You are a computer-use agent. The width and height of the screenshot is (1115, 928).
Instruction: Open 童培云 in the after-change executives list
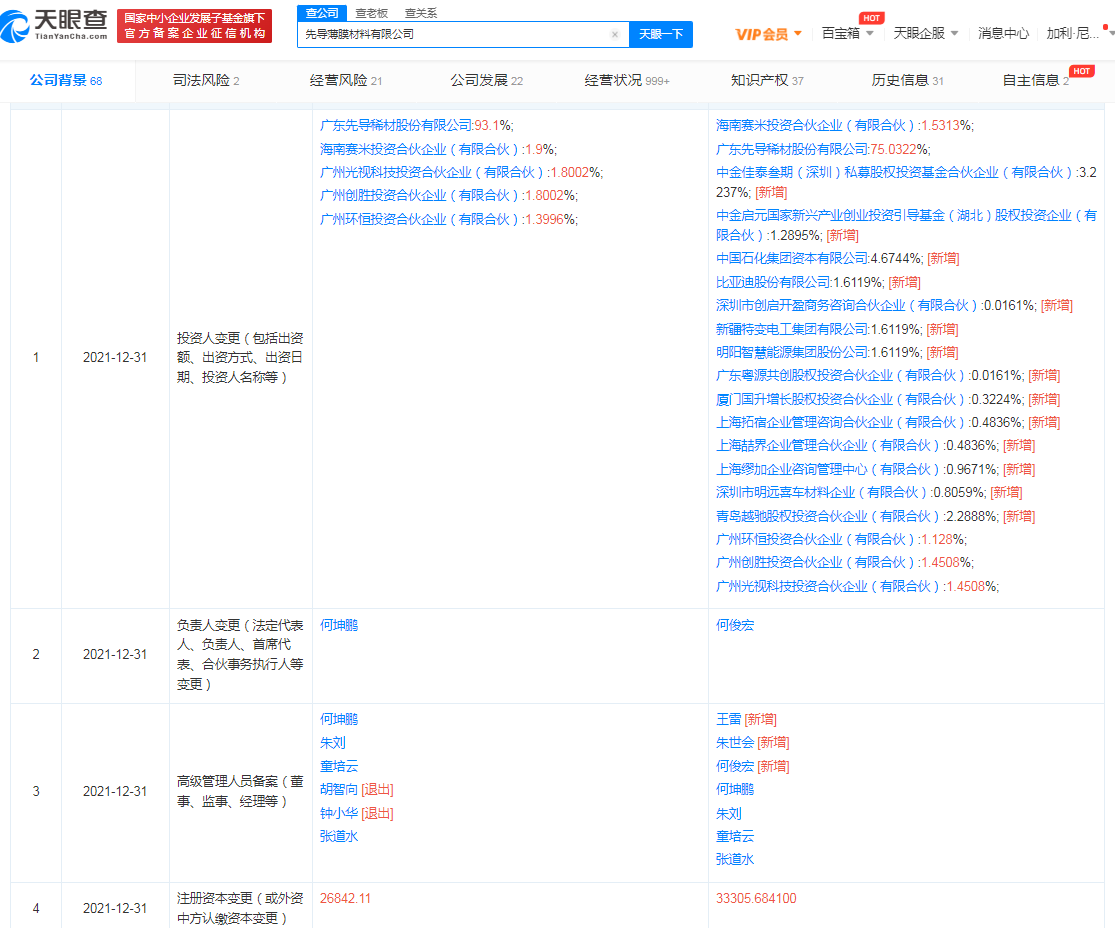pos(735,837)
